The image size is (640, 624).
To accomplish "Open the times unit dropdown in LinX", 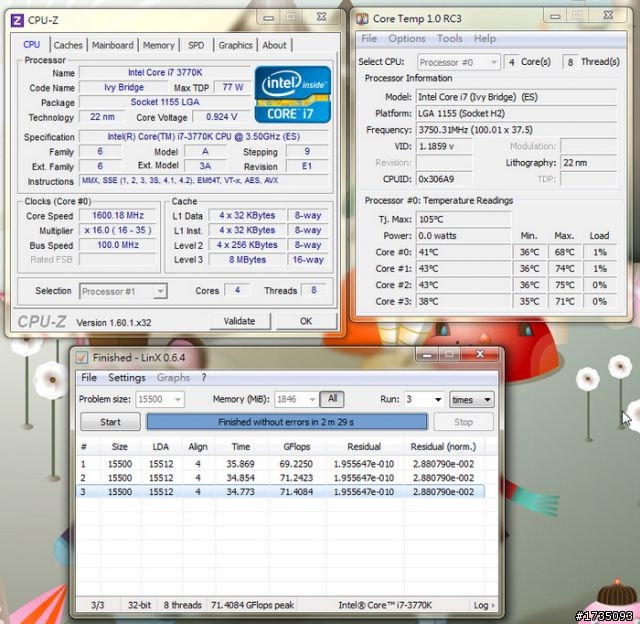I will [471, 399].
